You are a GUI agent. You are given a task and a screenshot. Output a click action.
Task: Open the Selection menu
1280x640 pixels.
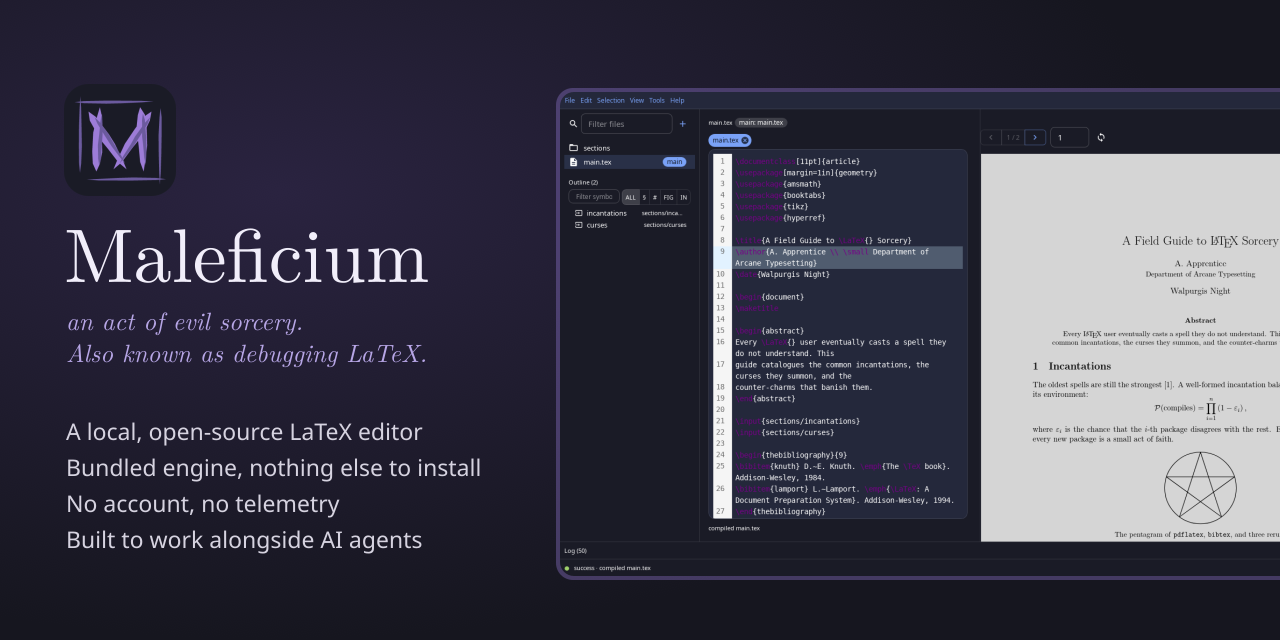pyautogui.click(x=611, y=100)
